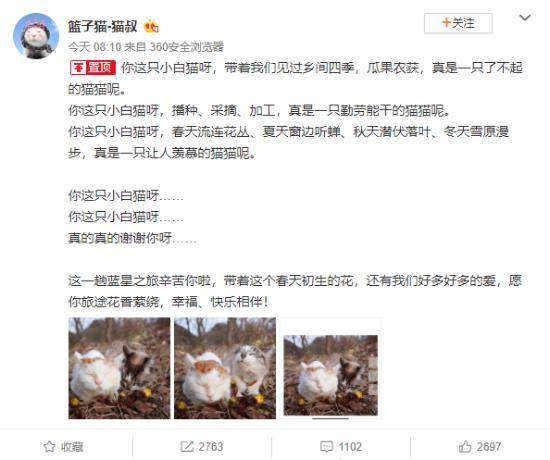Open the 360安全浏览器 source link
Image resolution: width=550 pixels, height=460 pixels.
click(x=187, y=47)
